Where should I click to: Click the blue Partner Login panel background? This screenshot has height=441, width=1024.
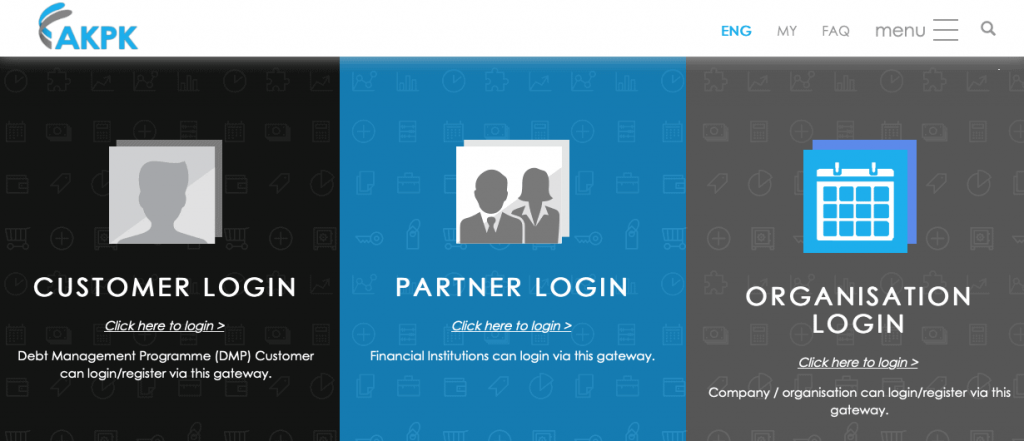tap(513, 405)
